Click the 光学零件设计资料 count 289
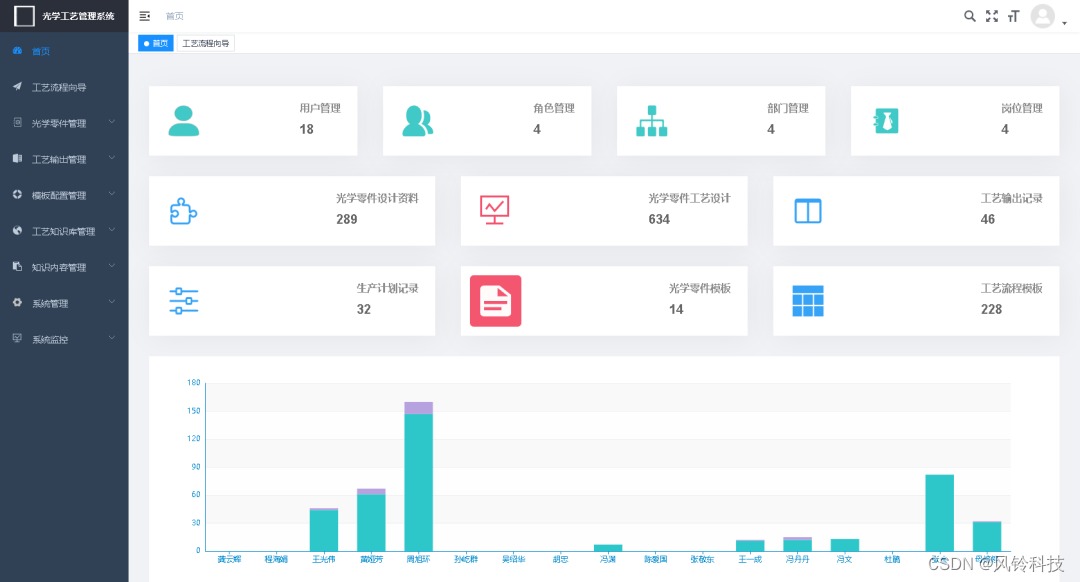This screenshot has height=582, width=1080. [x=346, y=219]
